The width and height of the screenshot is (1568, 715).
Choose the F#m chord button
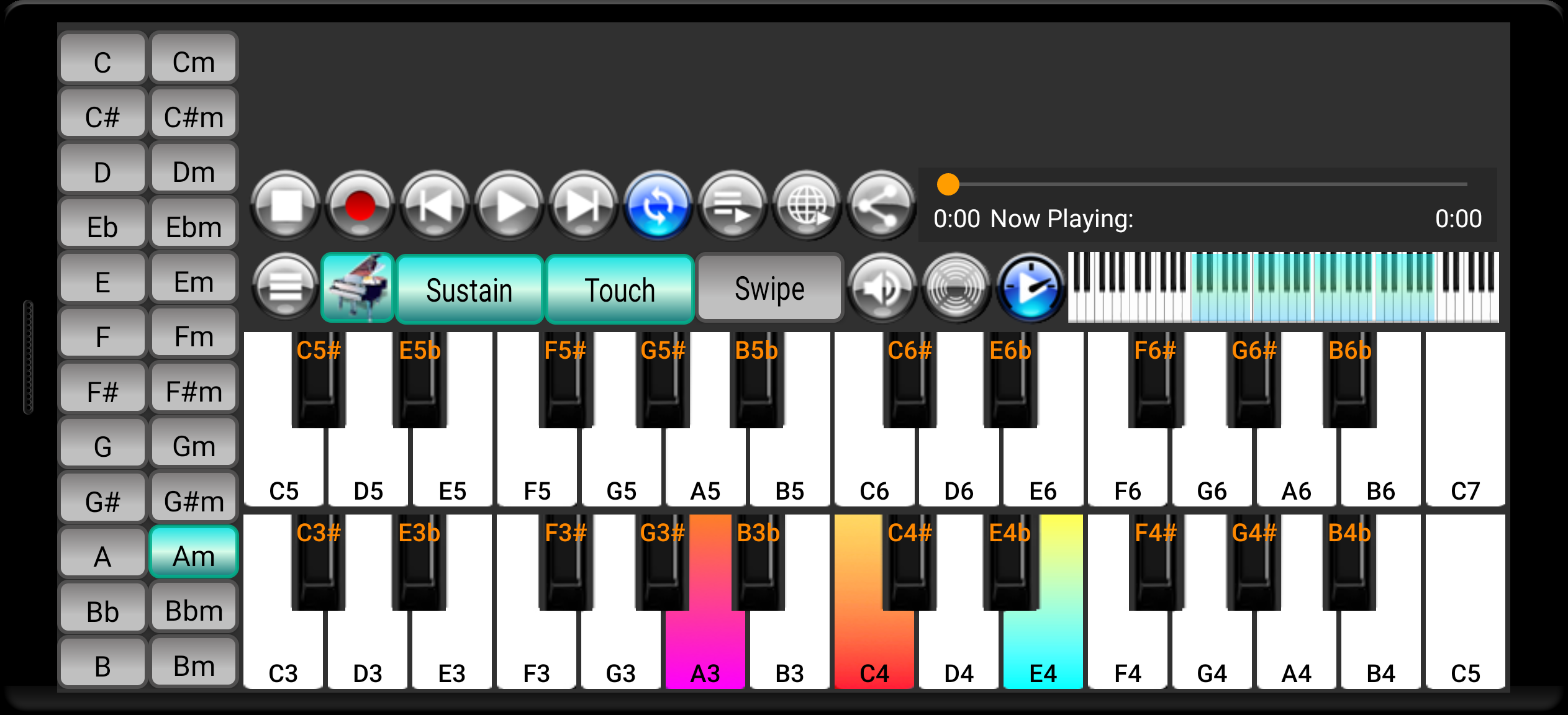[x=194, y=388]
